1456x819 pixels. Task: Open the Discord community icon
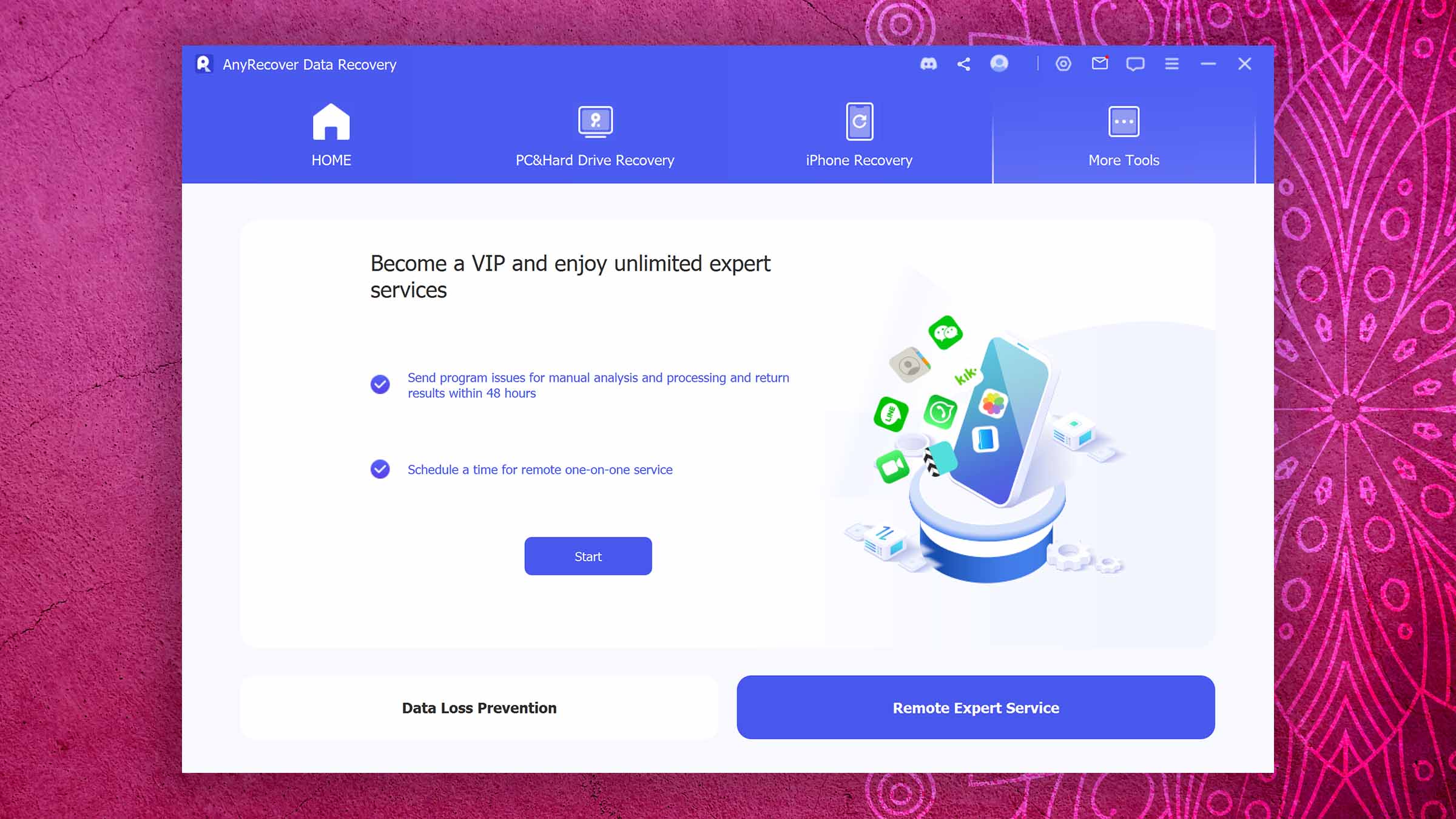click(928, 64)
